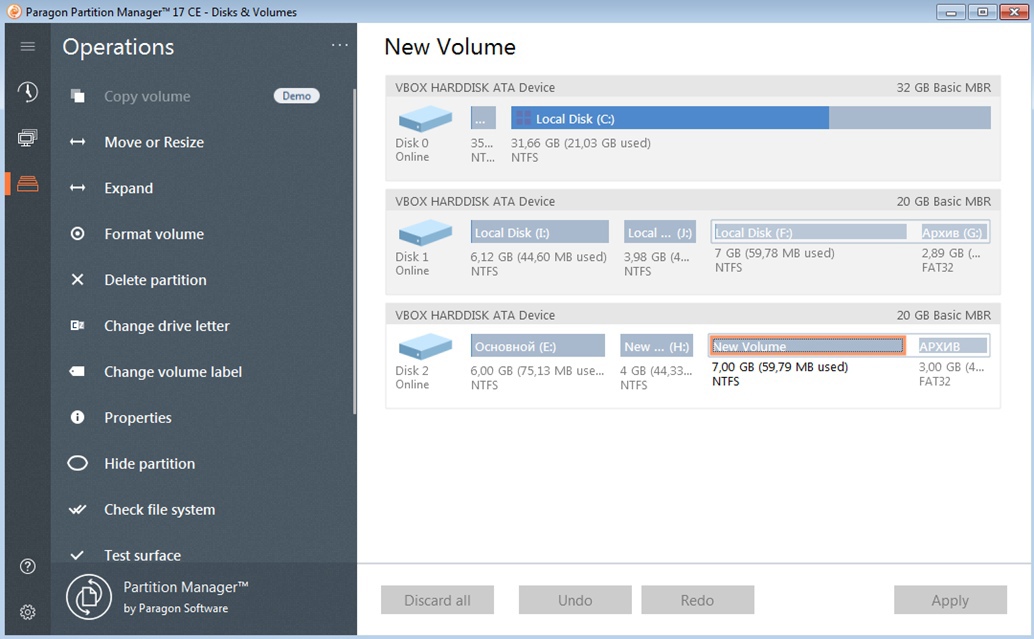Image resolution: width=1034 pixels, height=639 pixels.
Task: Select the Local (J:) partition on Disk 1
Action: (x=659, y=232)
